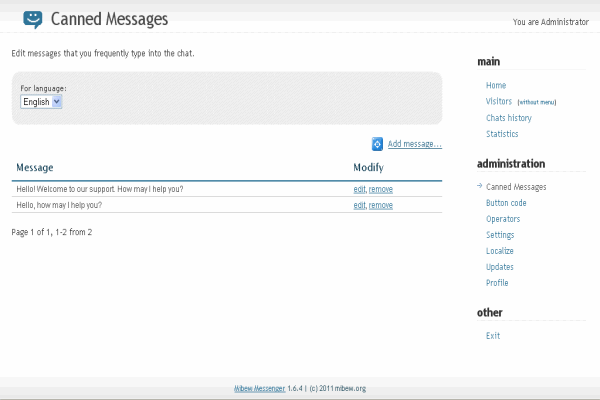Open Settings in administration menu
This screenshot has height=400, width=600.
coord(500,235)
